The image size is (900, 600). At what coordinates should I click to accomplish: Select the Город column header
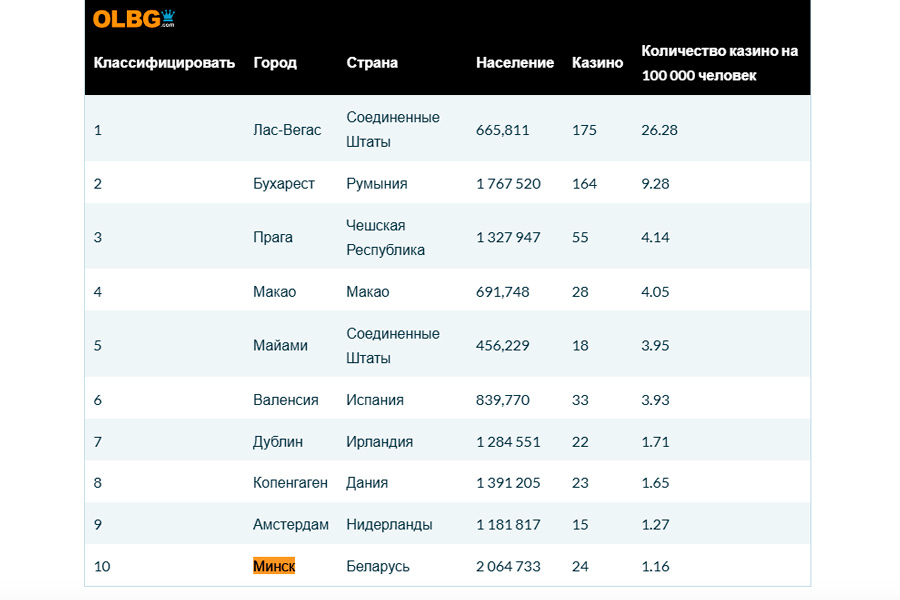(x=275, y=62)
